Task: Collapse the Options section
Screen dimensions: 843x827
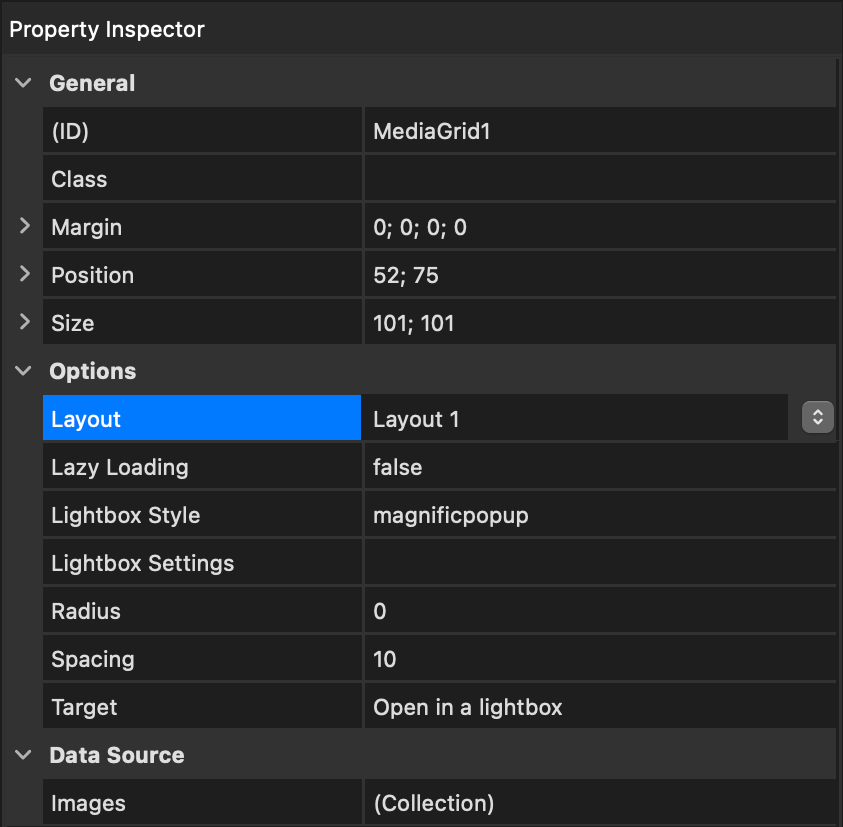Action: pos(23,370)
